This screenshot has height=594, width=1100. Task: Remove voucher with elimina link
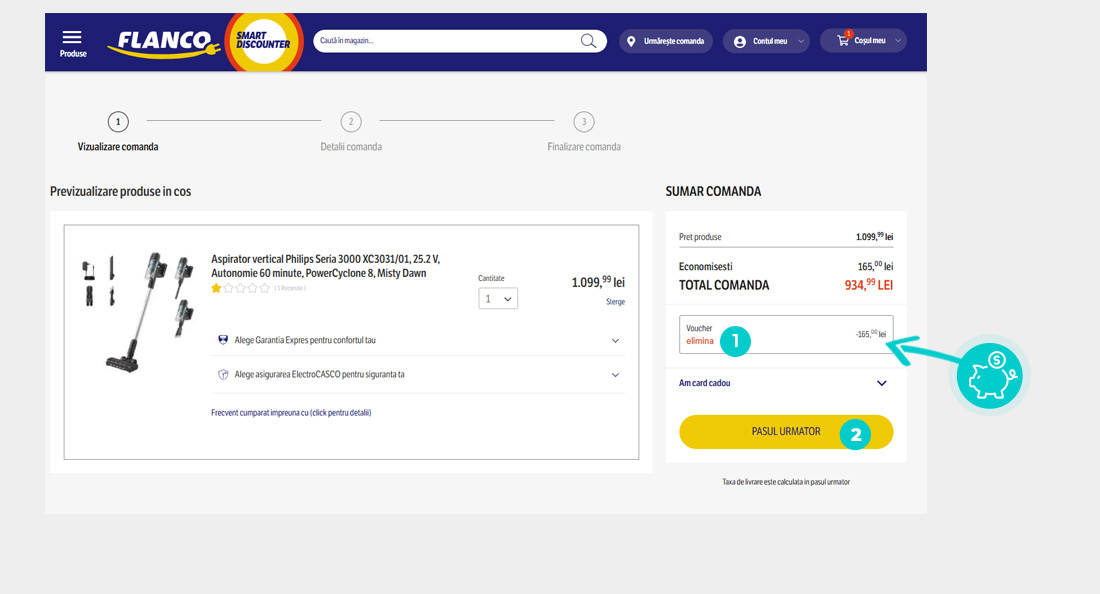[699, 341]
